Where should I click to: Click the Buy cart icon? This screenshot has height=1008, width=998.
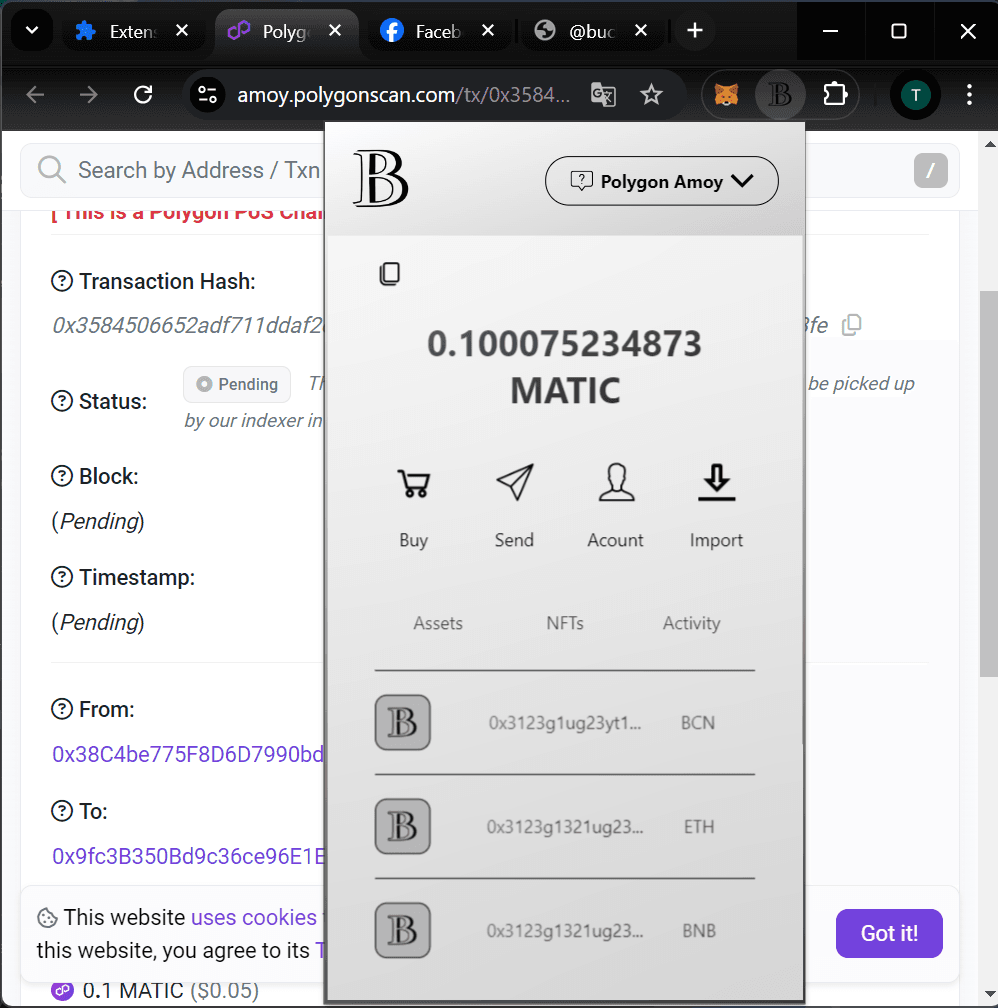click(x=413, y=483)
